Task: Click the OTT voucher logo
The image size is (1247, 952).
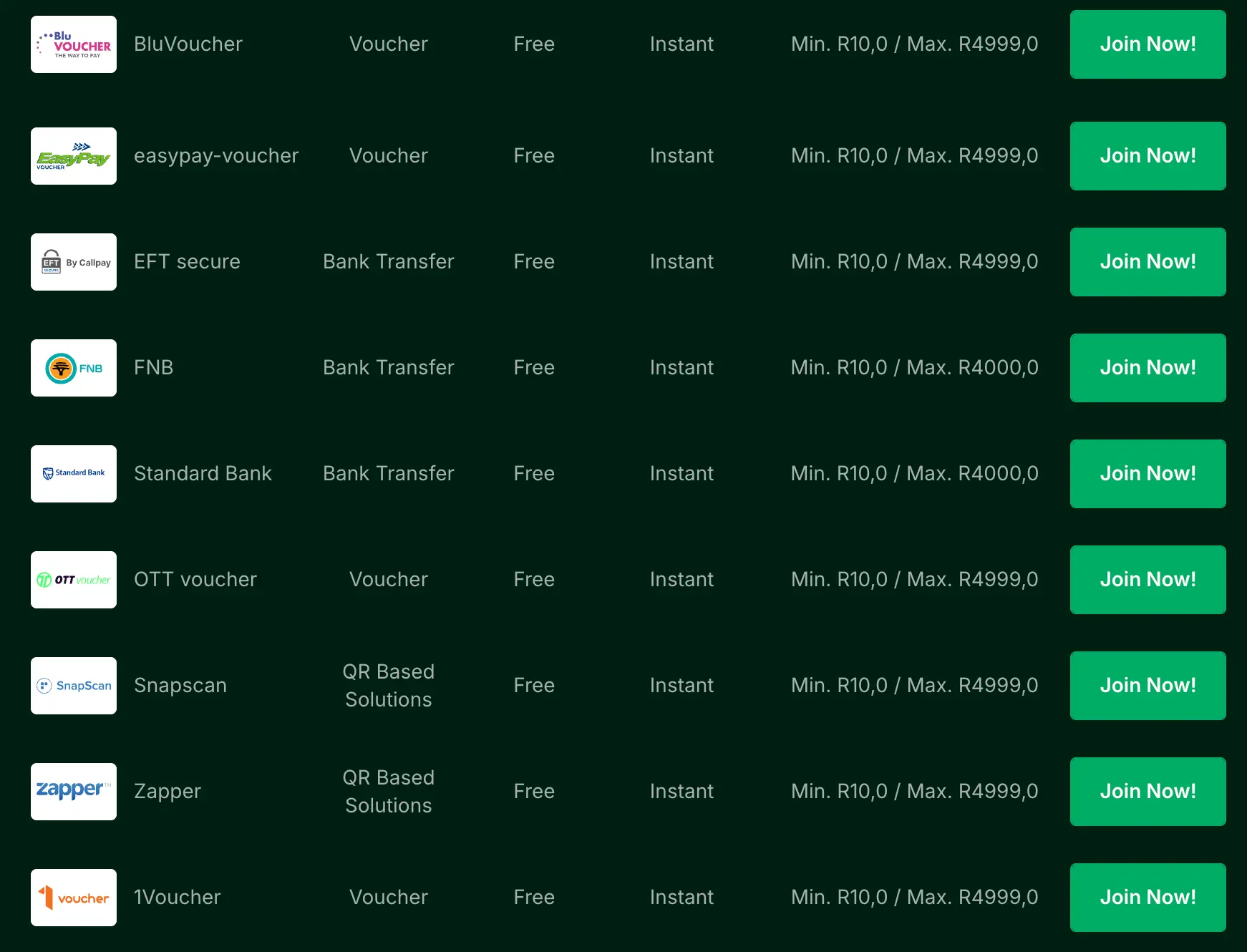Action: (x=74, y=580)
